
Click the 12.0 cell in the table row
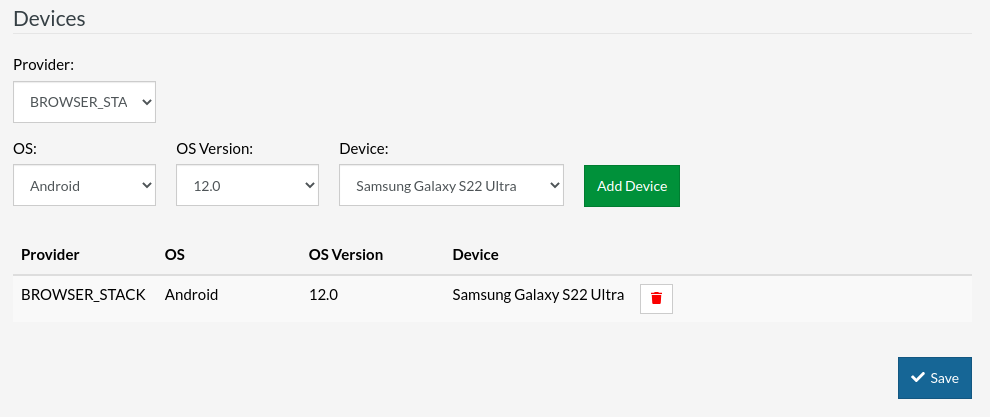coord(324,295)
